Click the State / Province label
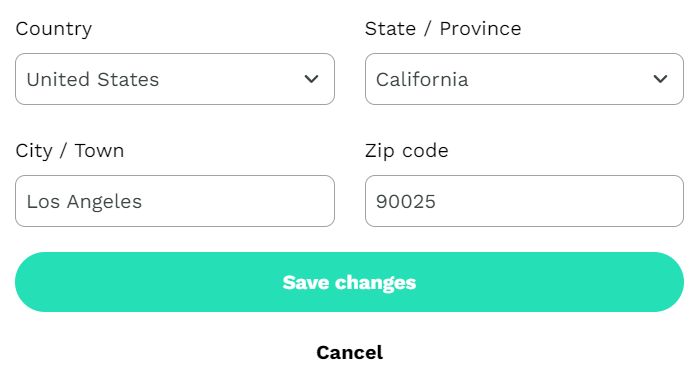The height and width of the screenshot is (387, 698). coord(443,29)
